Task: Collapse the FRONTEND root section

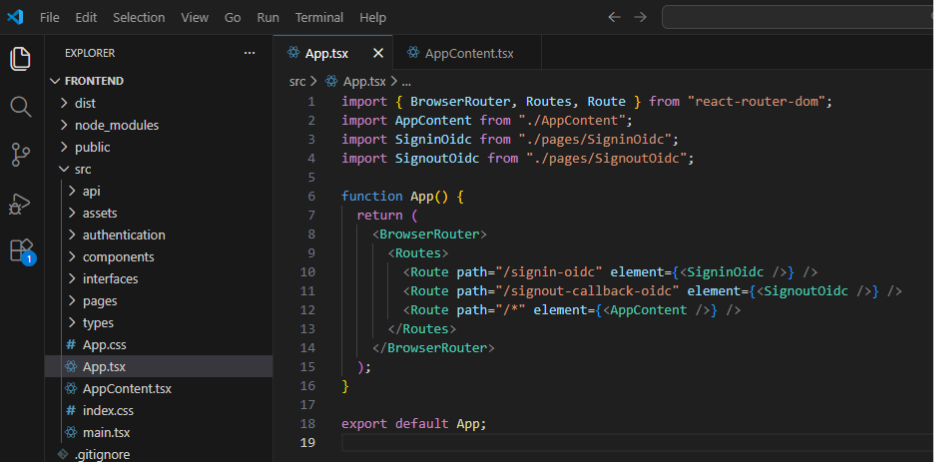Action: pyautogui.click(x=94, y=81)
